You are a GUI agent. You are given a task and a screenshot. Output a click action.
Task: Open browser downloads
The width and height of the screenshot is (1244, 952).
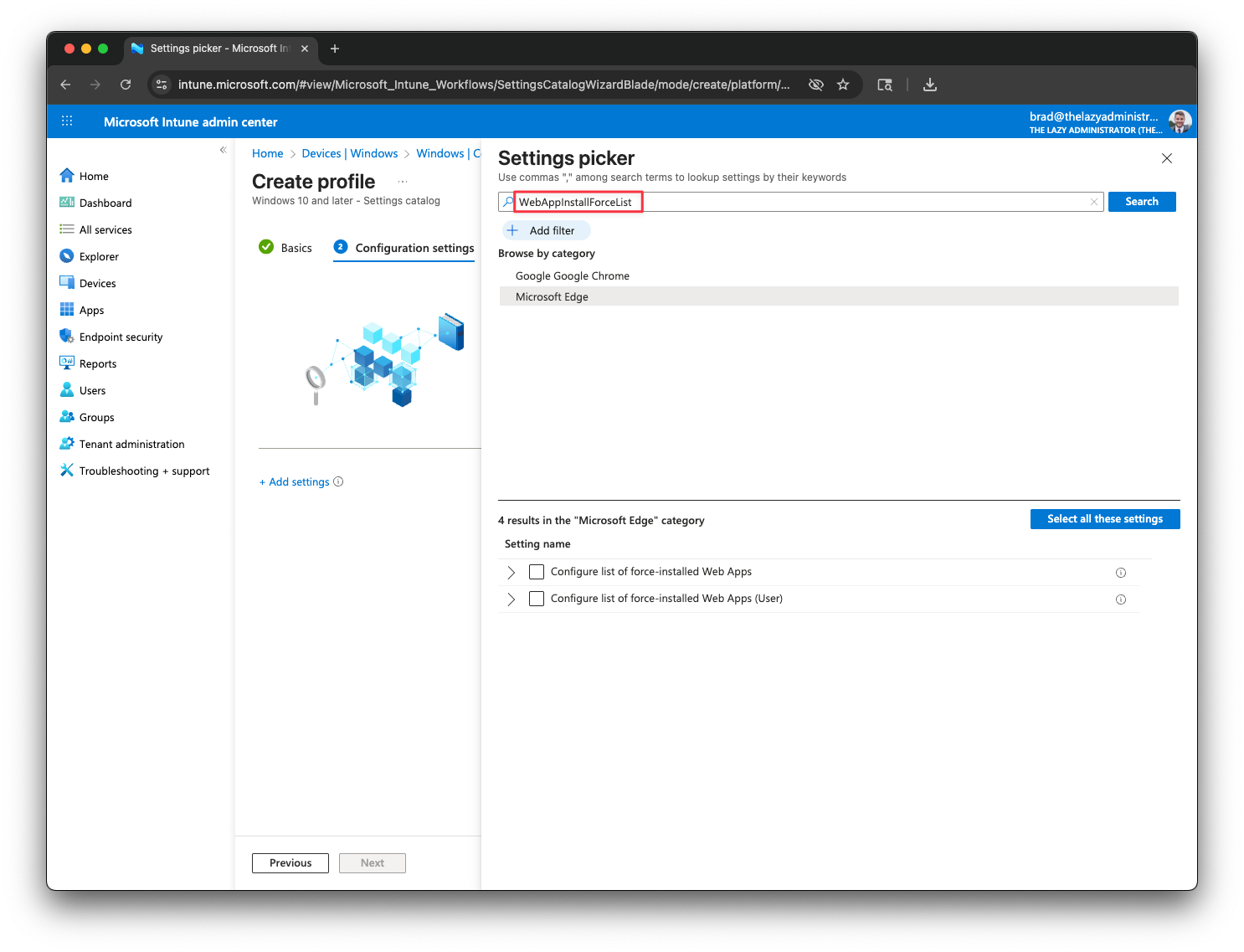pyautogui.click(x=930, y=85)
